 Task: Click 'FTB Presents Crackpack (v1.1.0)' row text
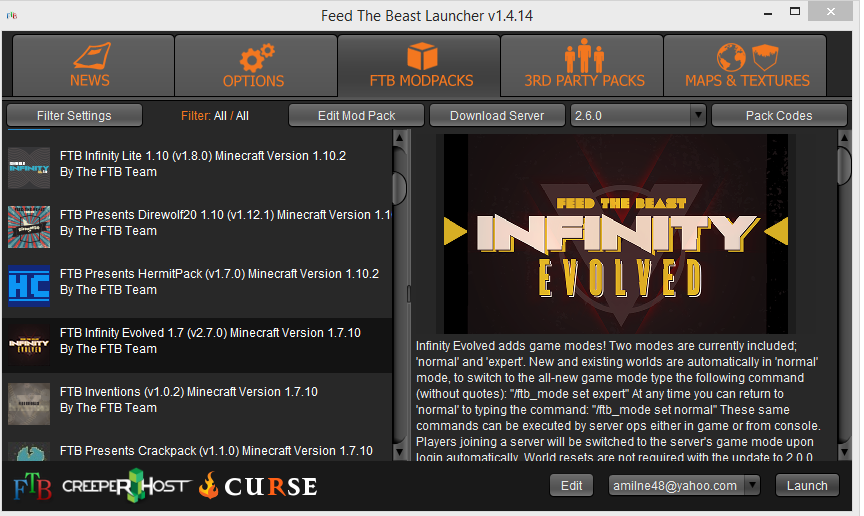[216, 451]
